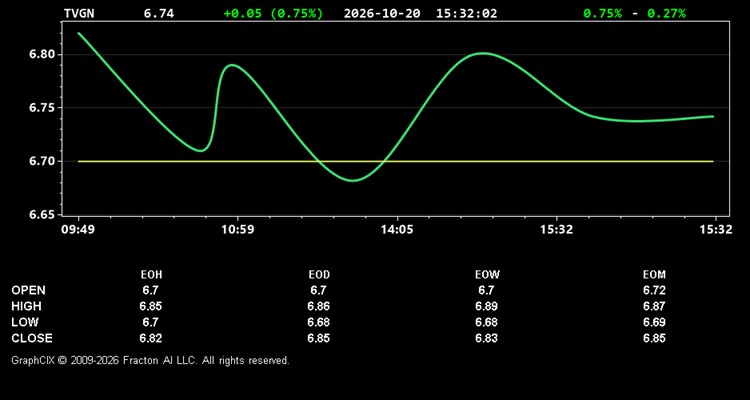The image size is (750, 400).
Task: Click the CLOSE row label
Action: point(32,338)
